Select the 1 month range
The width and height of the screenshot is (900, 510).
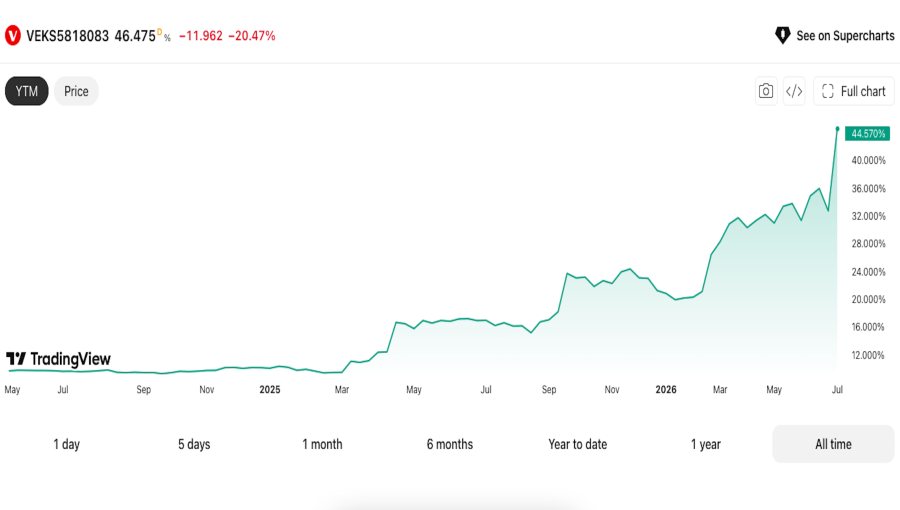(322, 444)
